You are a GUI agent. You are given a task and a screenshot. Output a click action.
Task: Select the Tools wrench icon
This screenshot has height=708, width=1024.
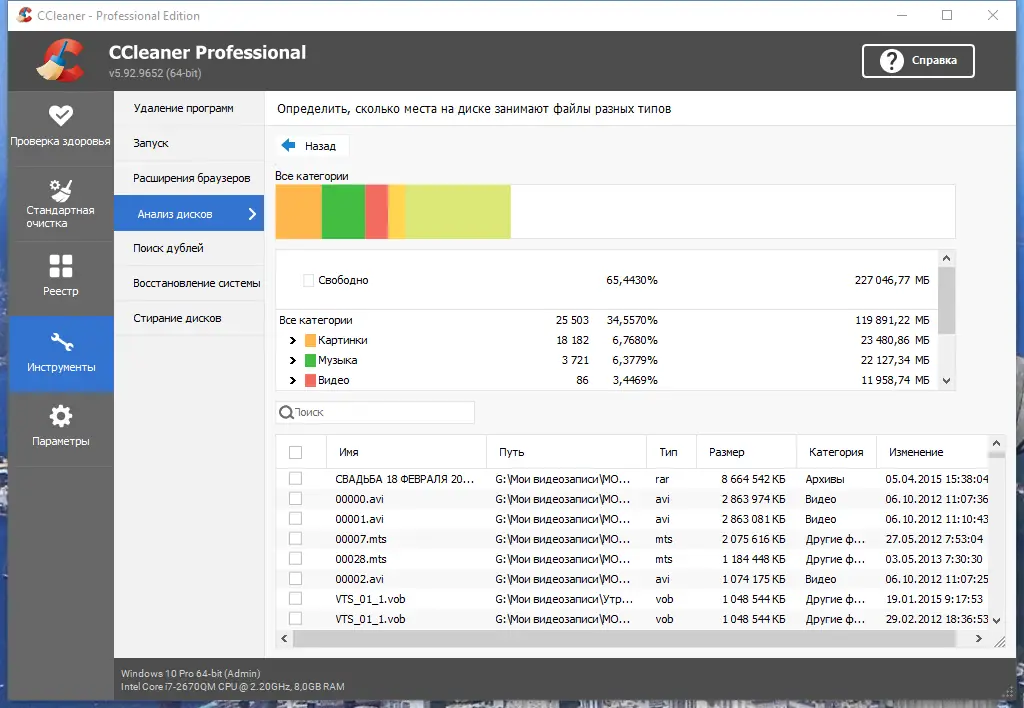tap(61, 342)
